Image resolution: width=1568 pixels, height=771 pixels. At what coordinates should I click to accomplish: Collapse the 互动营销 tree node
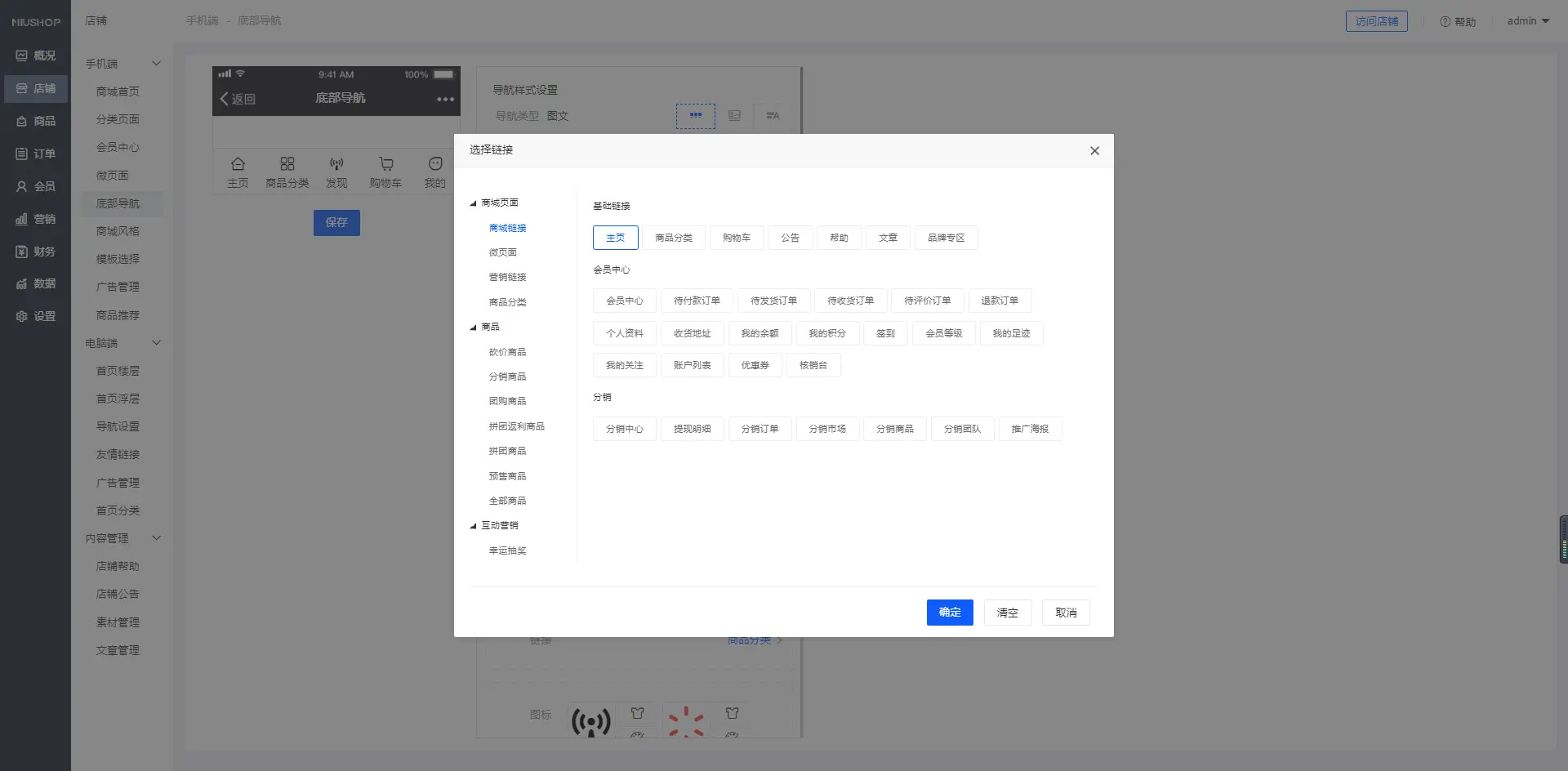(x=473, y=526)
